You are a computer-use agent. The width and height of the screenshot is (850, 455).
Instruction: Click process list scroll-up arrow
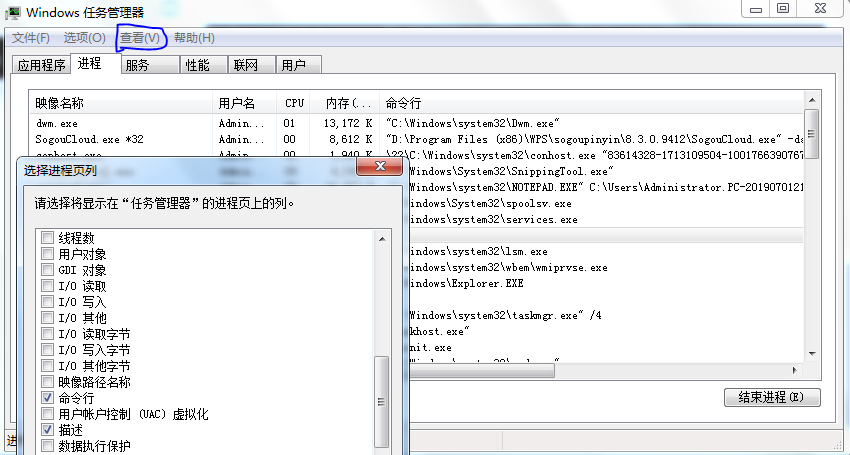[x=812, y=100]
